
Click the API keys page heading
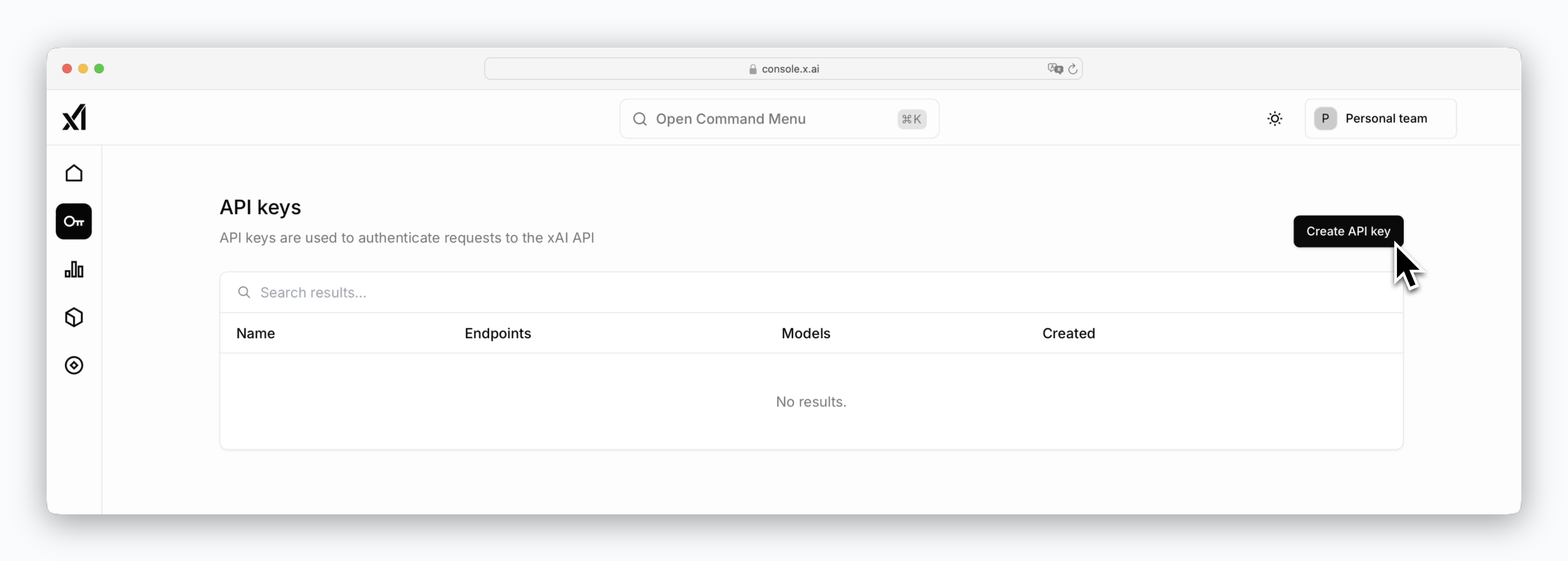pyautogui.click(x=261, y=208)
